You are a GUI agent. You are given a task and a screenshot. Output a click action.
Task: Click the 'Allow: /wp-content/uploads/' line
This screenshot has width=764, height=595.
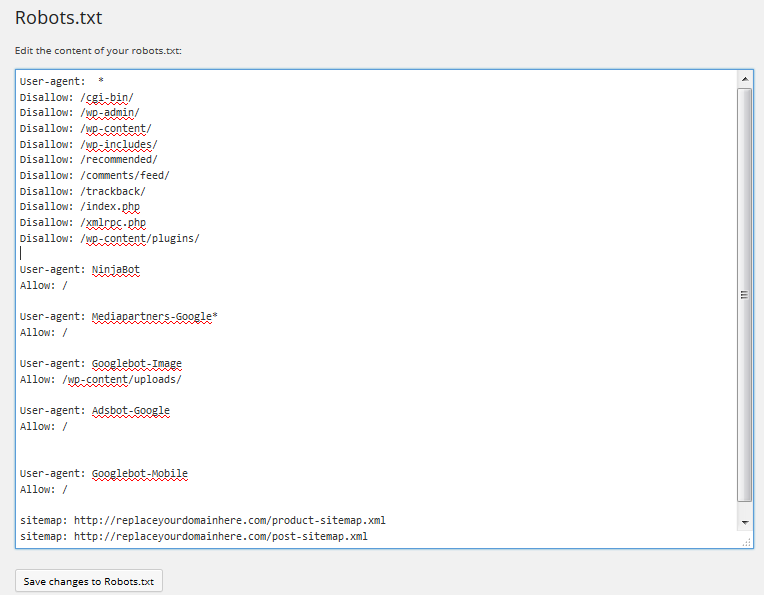tap(101, 380)
